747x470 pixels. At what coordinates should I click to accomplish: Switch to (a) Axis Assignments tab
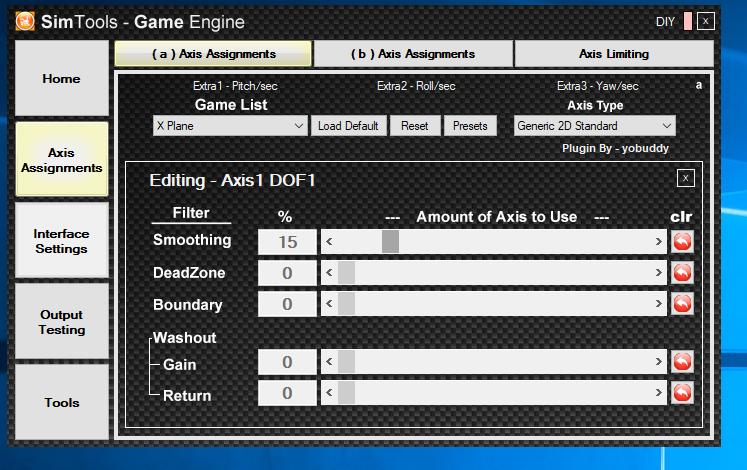213,54
